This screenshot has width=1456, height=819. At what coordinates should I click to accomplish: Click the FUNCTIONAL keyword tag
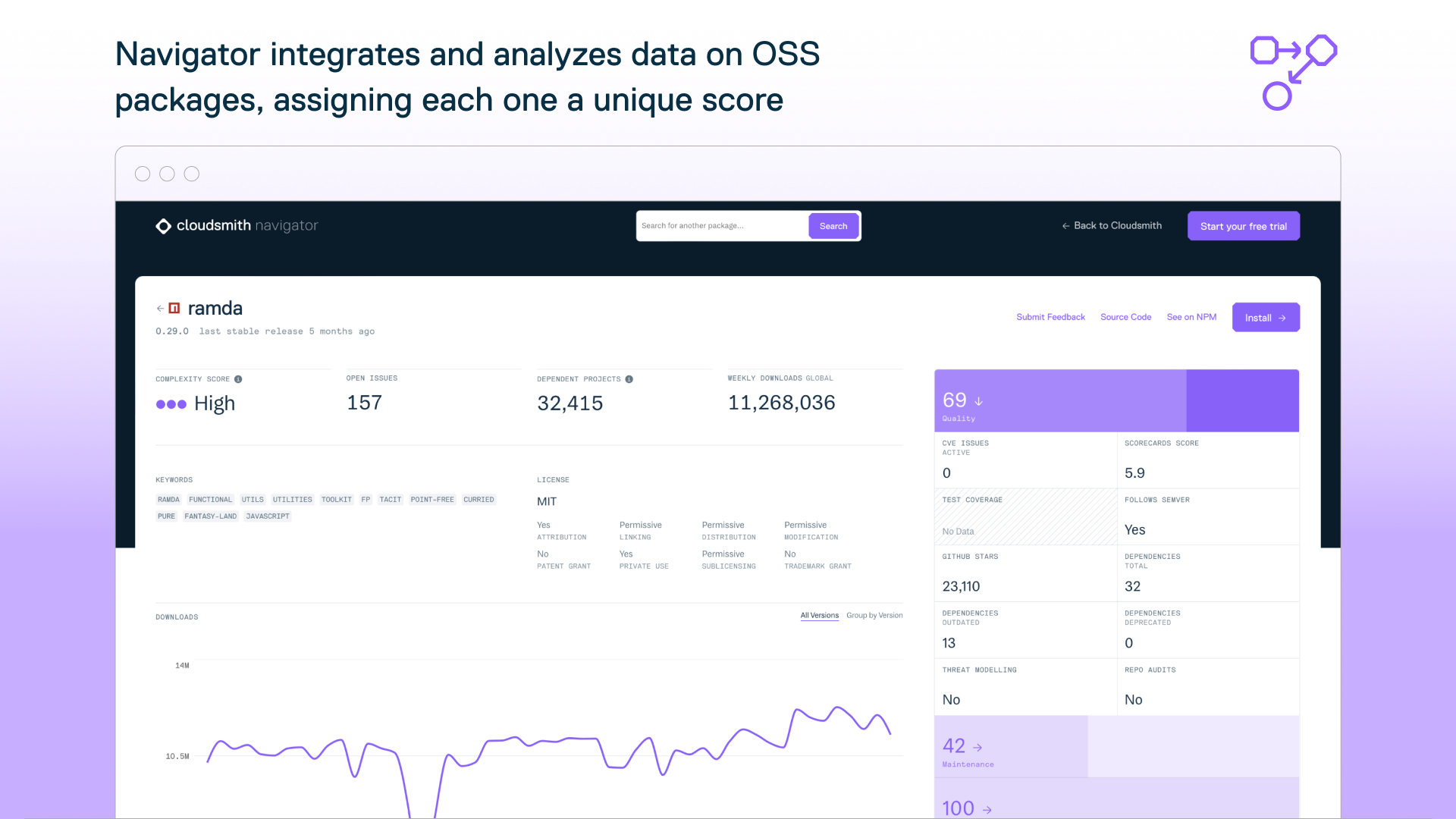tap(210, 500)
